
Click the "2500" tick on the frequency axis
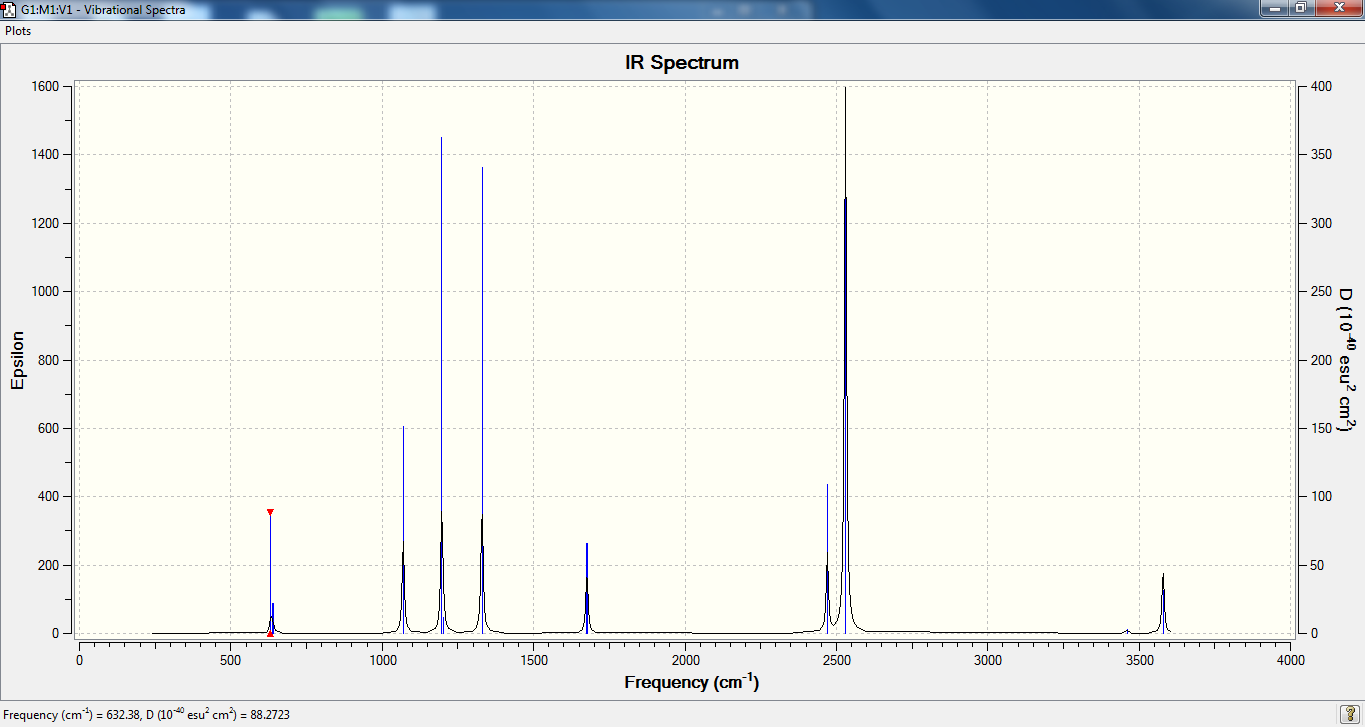click(x=836, y=660)
